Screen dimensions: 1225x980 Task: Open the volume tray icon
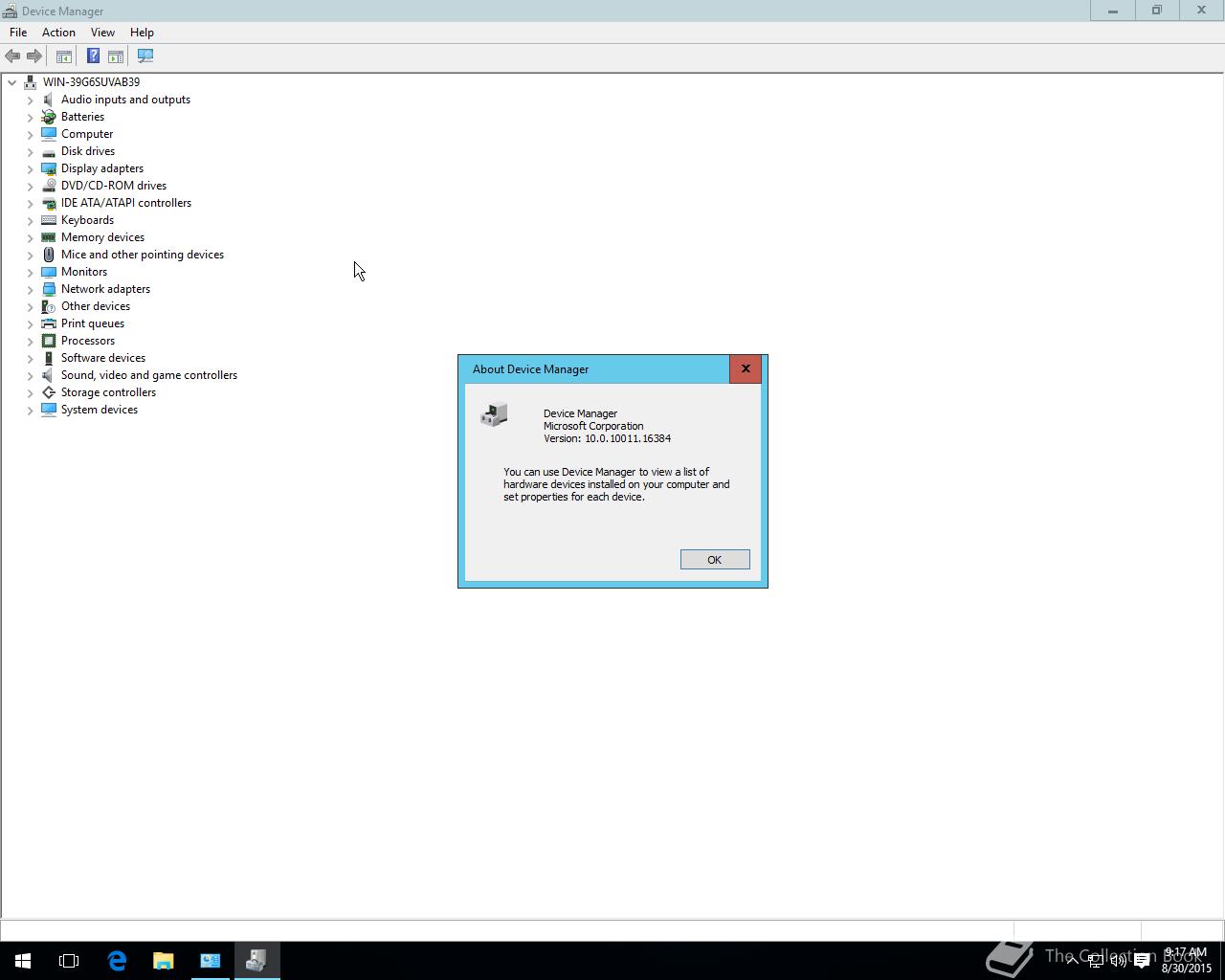pos(1118,961)
